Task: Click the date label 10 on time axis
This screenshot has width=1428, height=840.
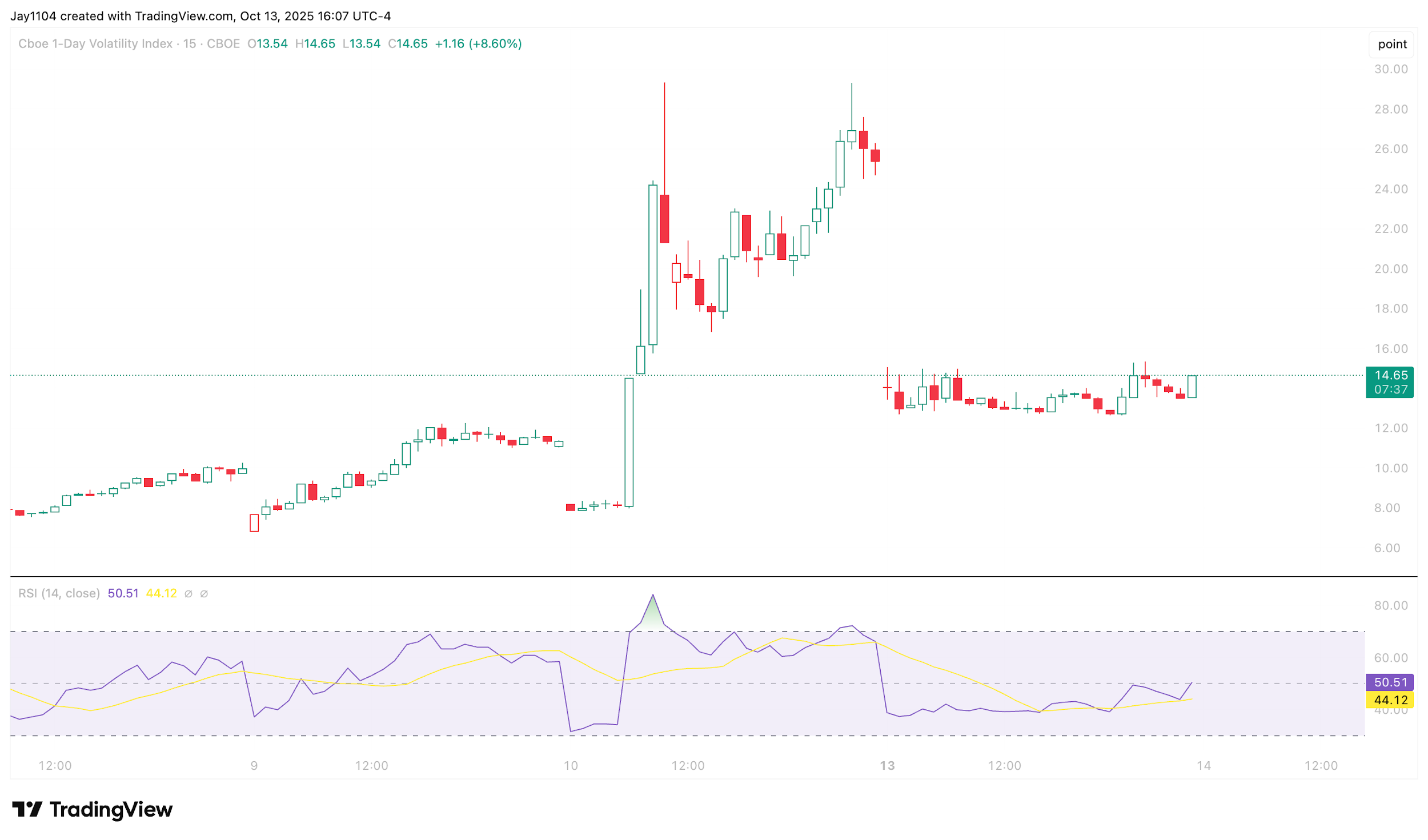Action: 571,766
